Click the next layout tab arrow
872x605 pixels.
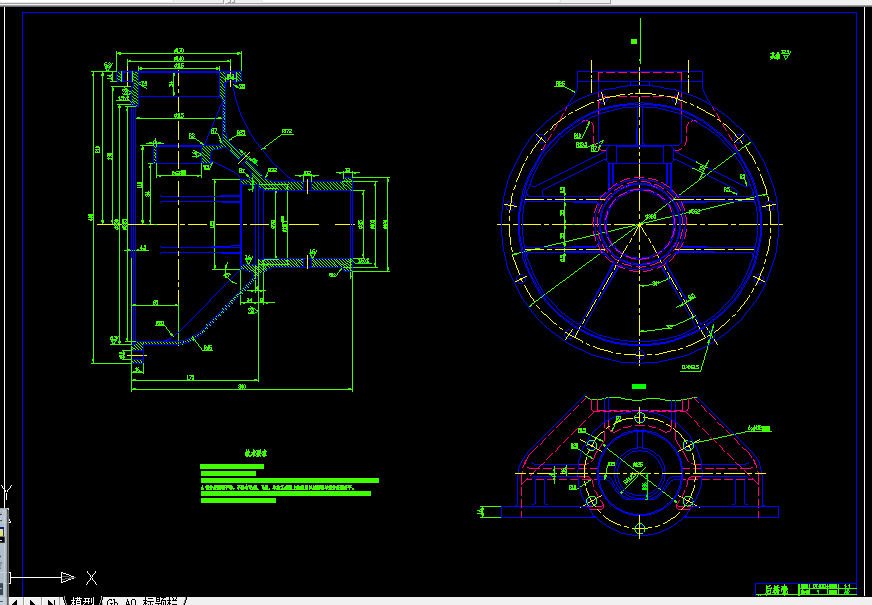(33, 601)
